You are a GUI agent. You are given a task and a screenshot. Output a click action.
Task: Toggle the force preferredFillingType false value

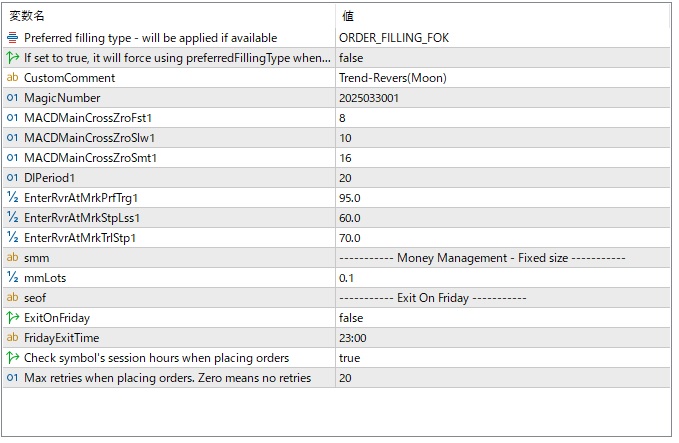coord(351,58)
